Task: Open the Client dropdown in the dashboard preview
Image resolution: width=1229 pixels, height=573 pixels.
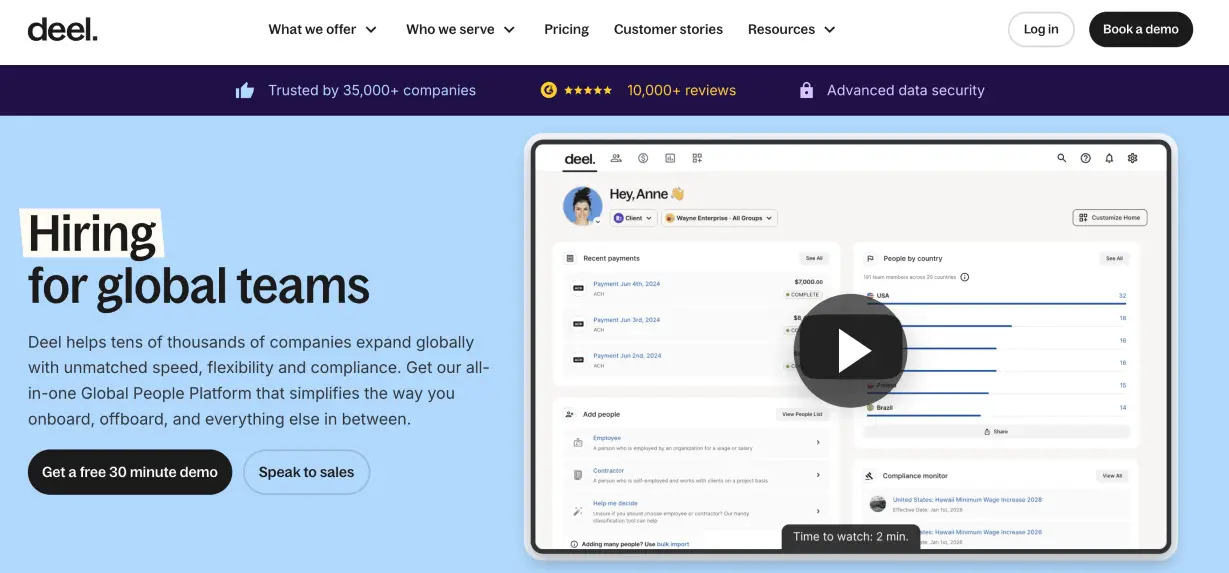Action: click(633, 218)
